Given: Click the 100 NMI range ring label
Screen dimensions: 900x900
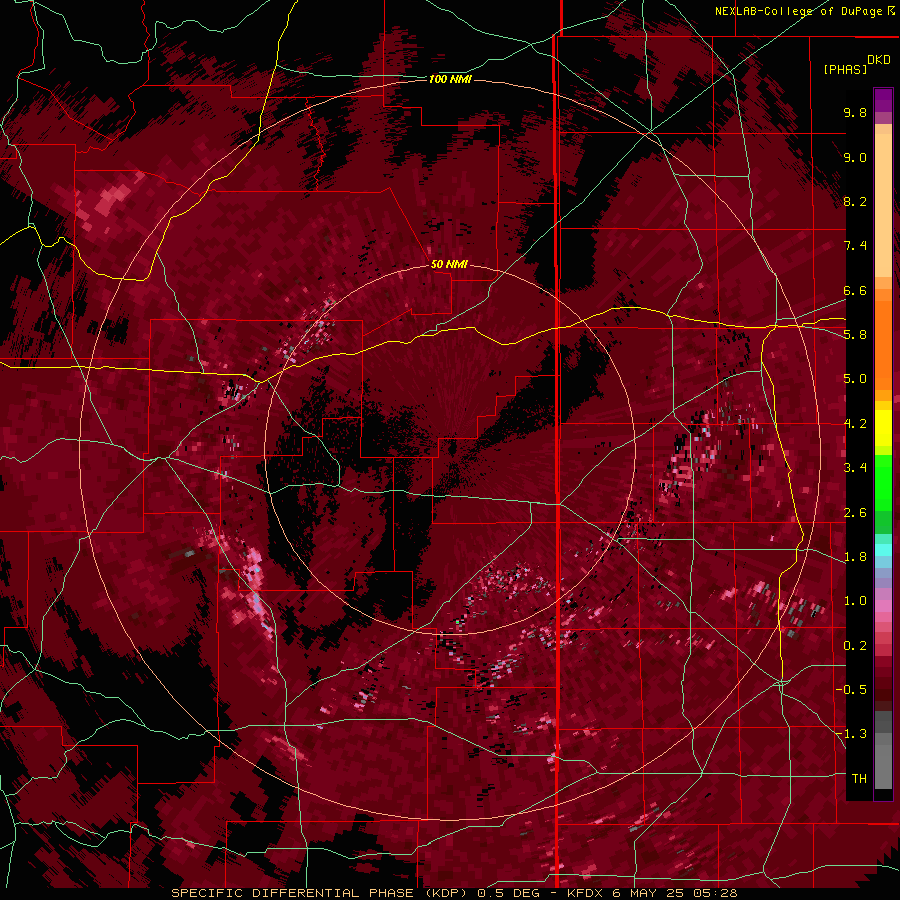Looking at the screenshot, I should tap(450, 79).
